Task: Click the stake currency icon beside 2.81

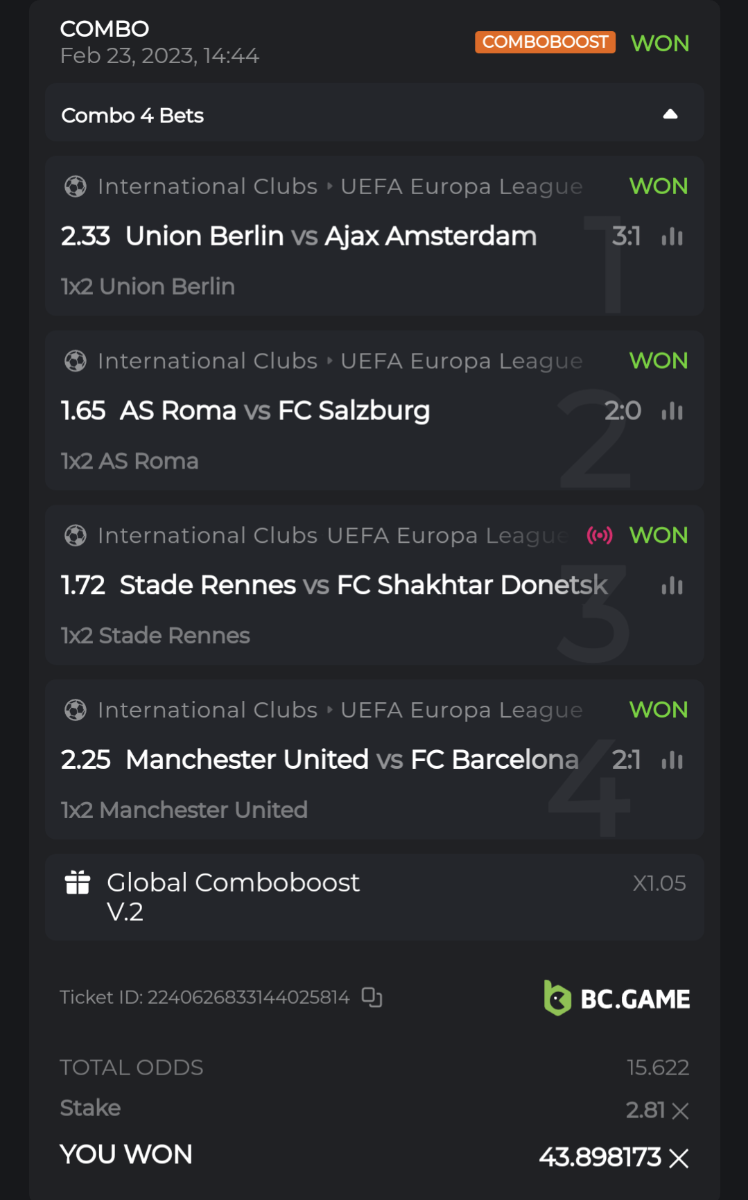Action: pyautogui.click(x=680, y=1110)
